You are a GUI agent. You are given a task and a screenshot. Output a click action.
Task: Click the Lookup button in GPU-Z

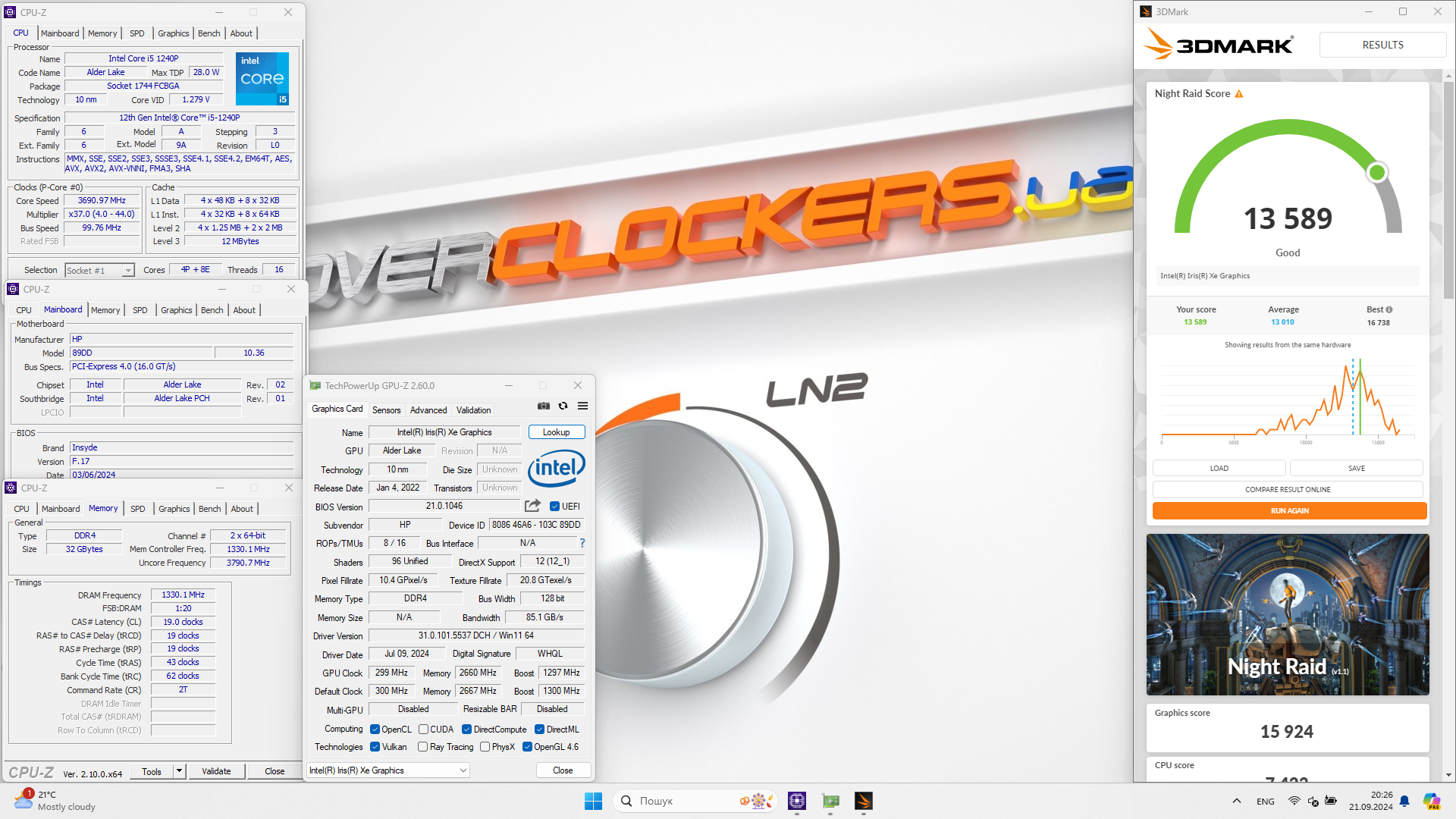click(556, 432)
